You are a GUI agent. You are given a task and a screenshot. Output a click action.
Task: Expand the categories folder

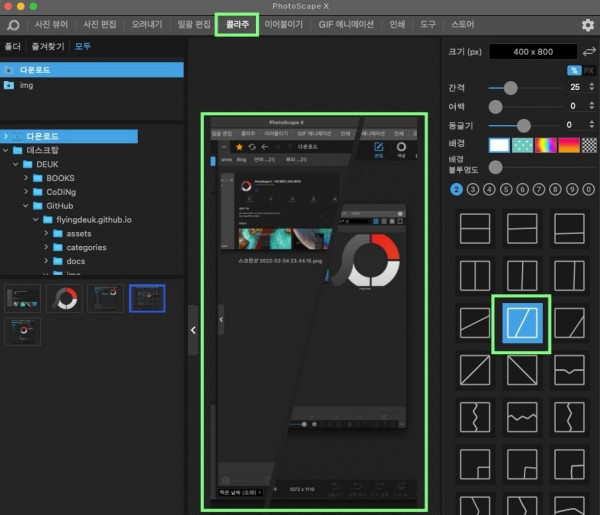click(x=46, y=247)
